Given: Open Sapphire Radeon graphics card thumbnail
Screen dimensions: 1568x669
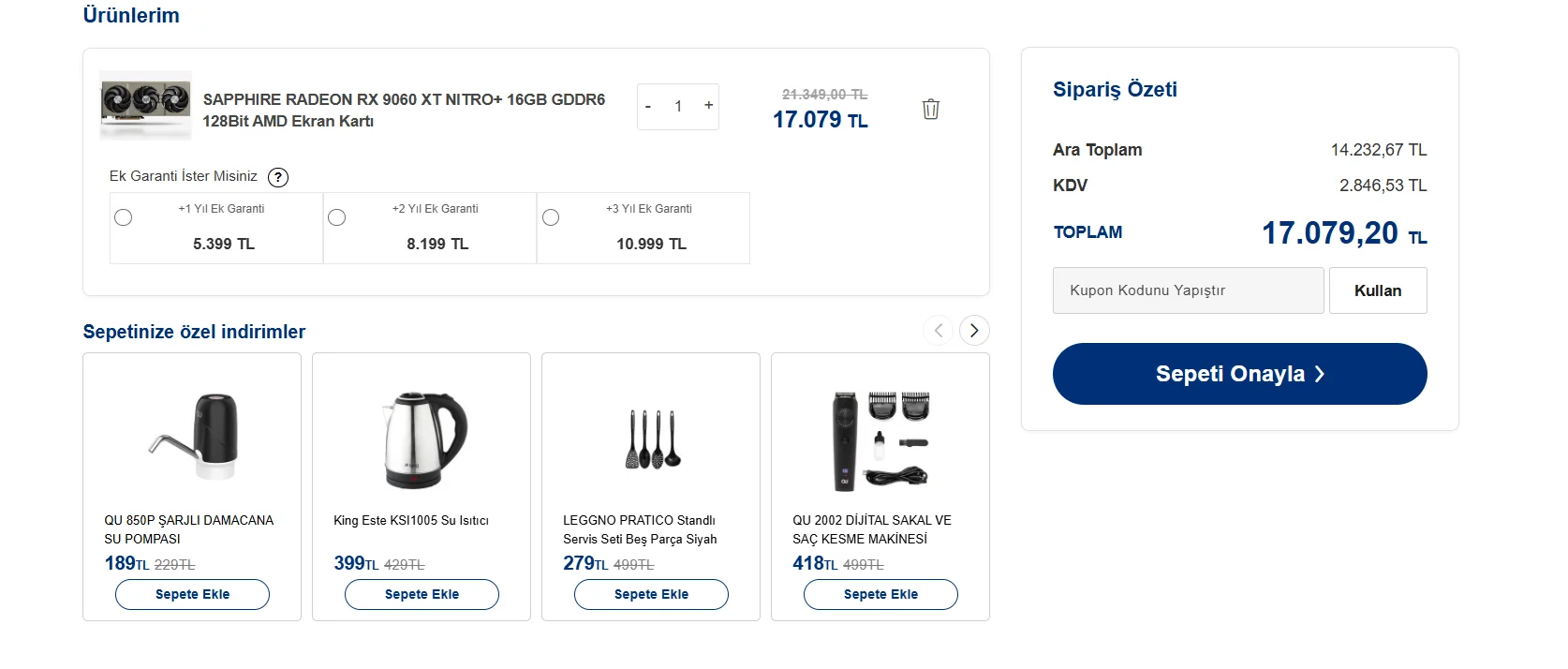Looking at the screenshot, I should pos(146,105).
